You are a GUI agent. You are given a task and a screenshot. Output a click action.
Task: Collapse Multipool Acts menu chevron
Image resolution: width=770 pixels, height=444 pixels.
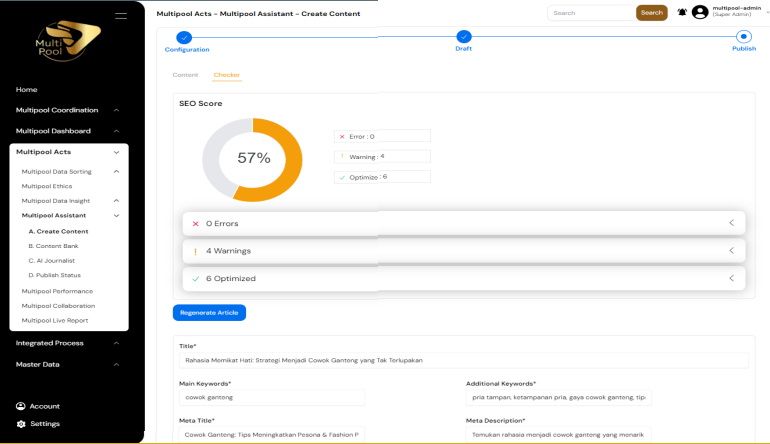tap(116, 152)
